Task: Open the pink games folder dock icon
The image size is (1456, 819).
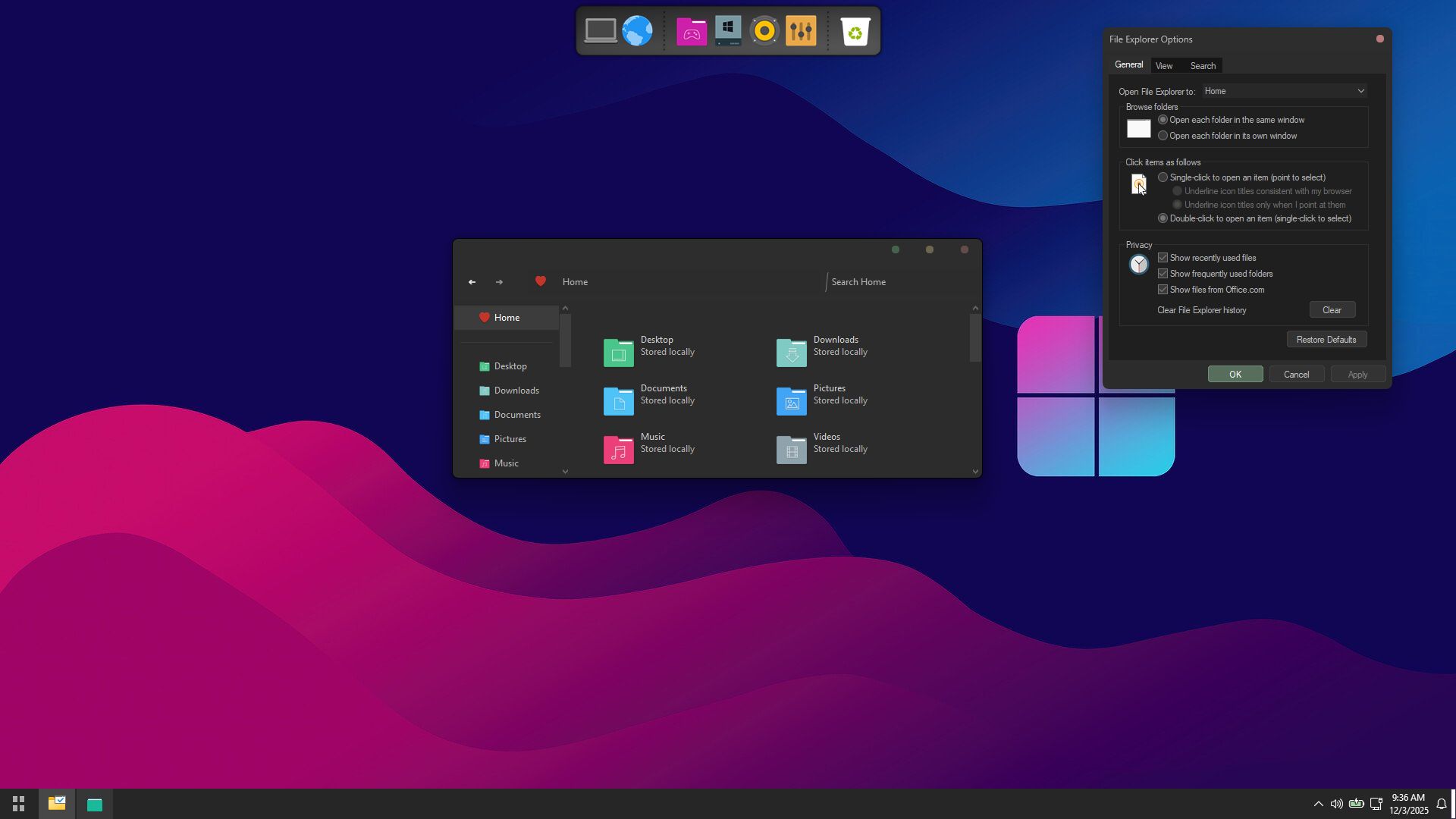Action: tap(691, 31)
